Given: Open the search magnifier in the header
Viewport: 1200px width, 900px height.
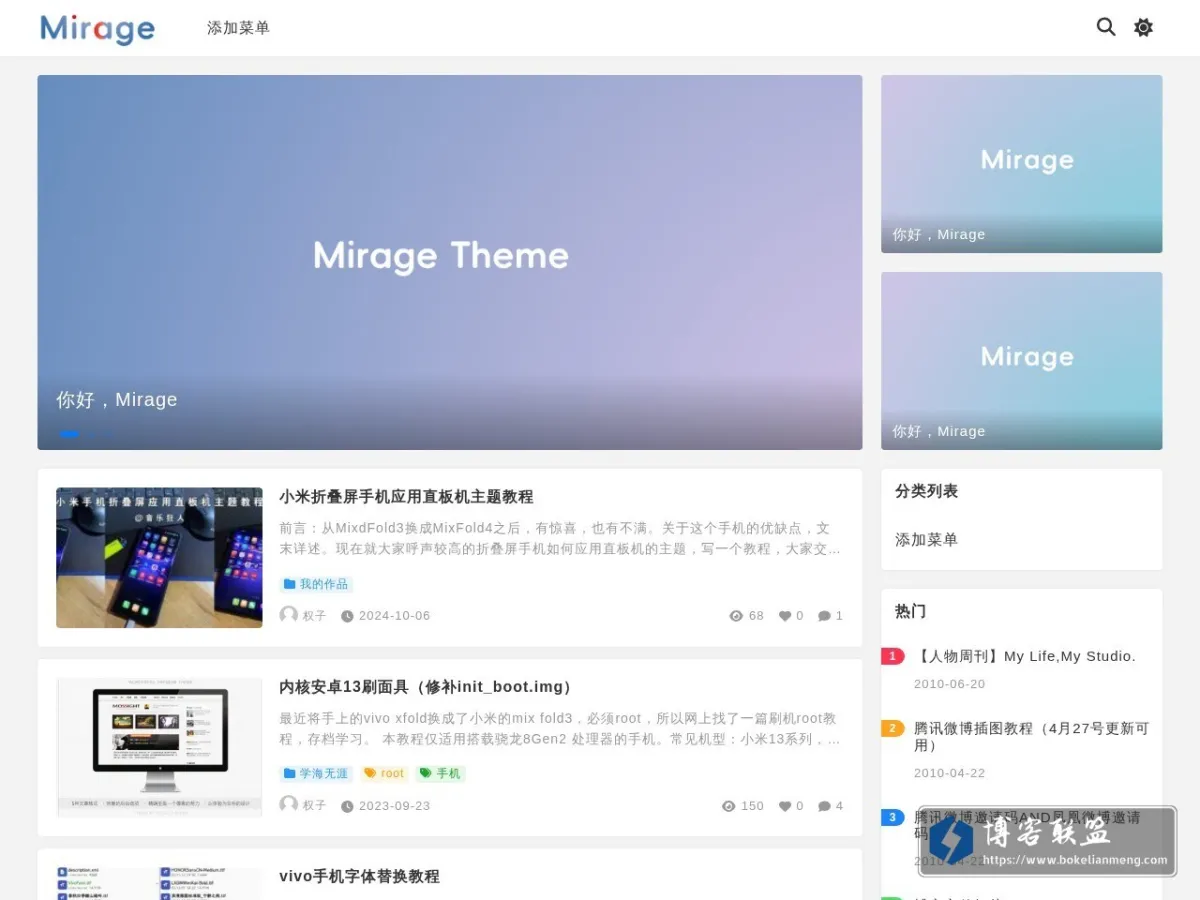Looking at the screenshot, I should pyautogui.click(x=1105, y=27).
